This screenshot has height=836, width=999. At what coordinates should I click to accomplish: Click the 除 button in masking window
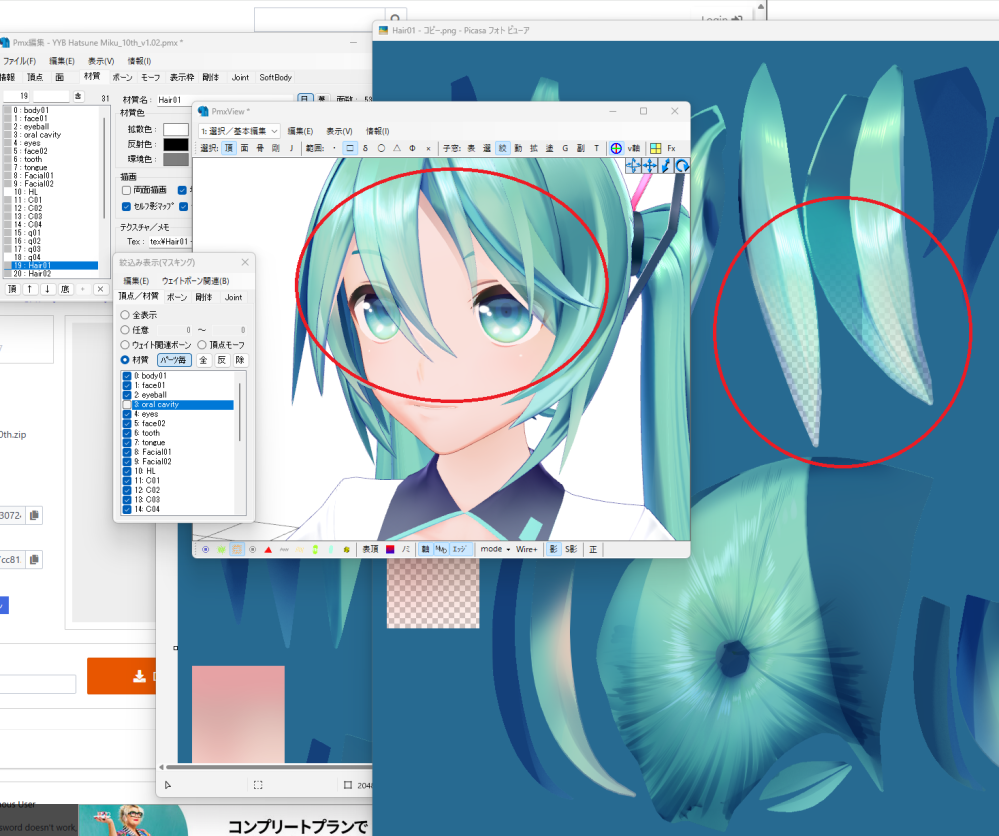(x=240, y=360)
